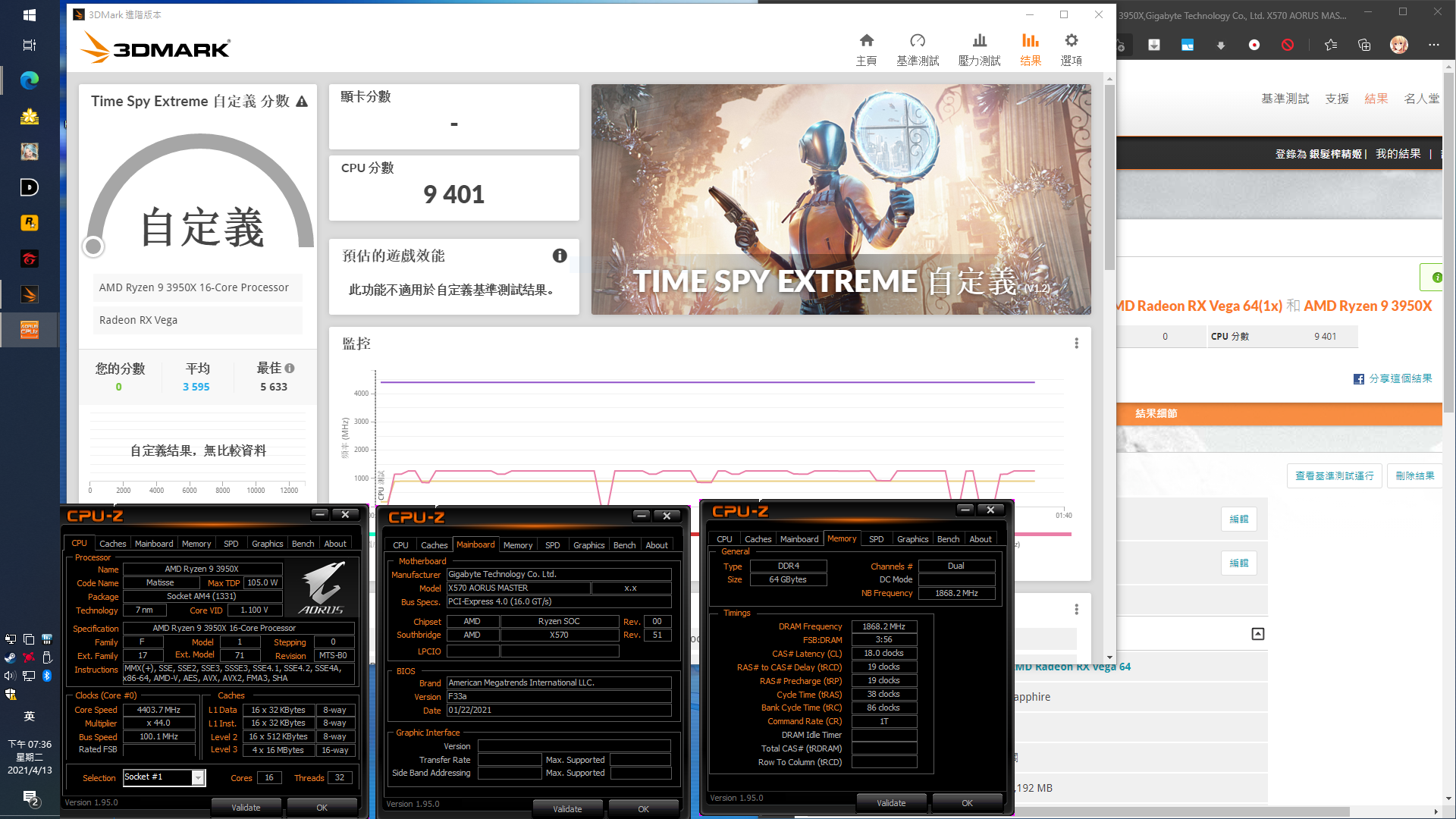Open notification center with 2 notifications

pos(30,798)
